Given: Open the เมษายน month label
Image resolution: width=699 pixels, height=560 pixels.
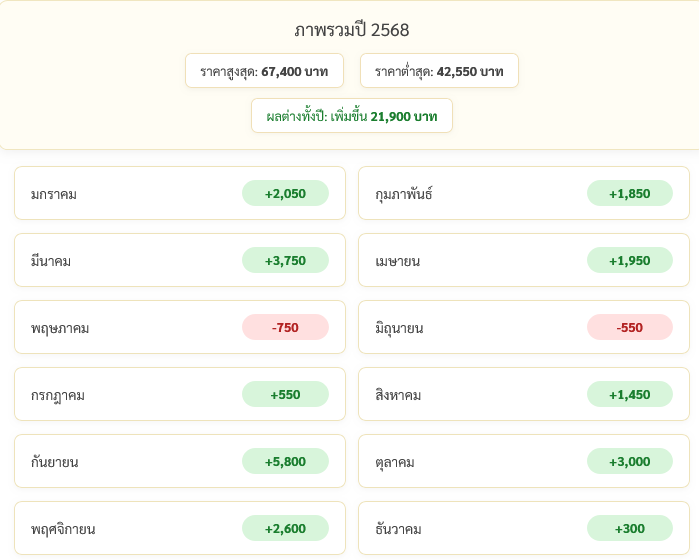Looking at the screenshot, I should click(x=397, y=261).
